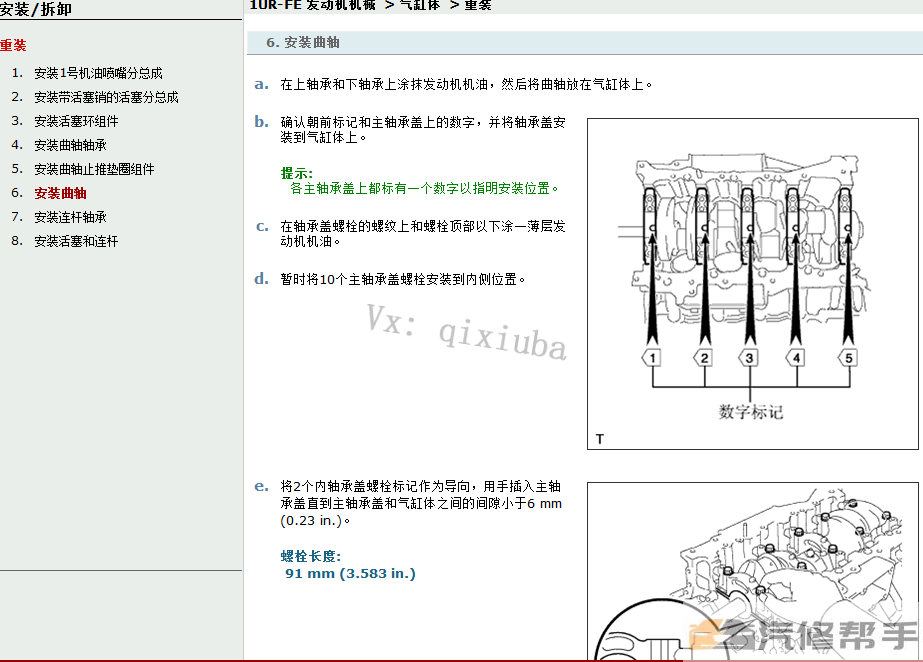Click the value 91 mm (3.583 in.)
The image size is (923, 662).
click(350, 573)
